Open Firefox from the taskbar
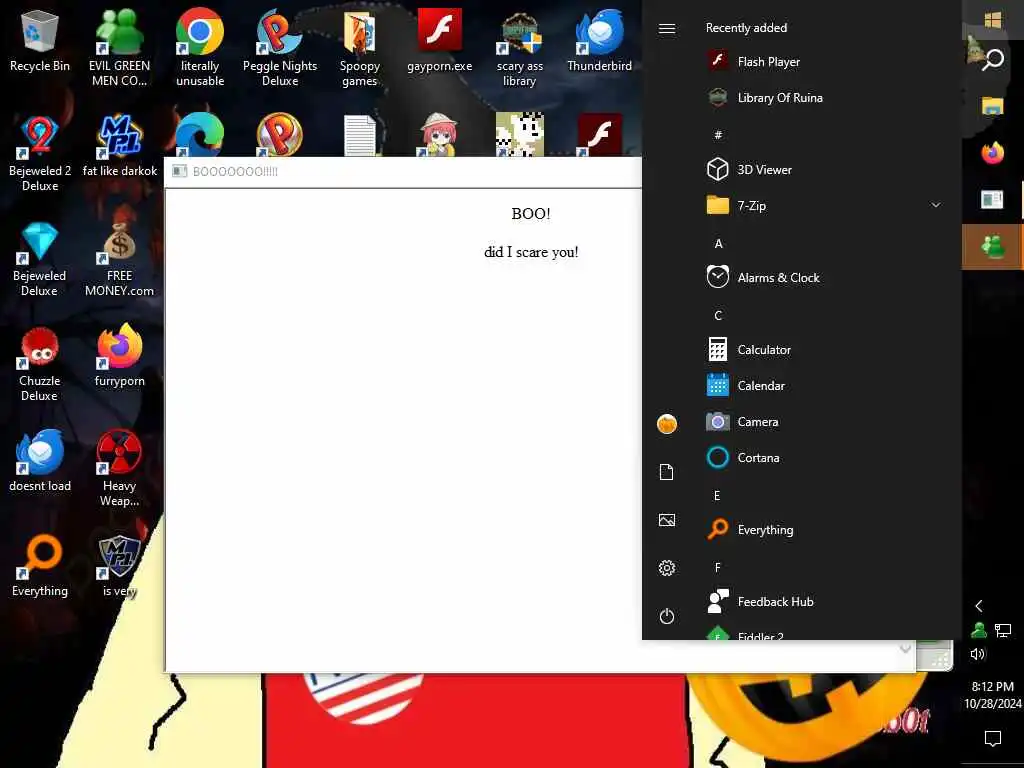 coord(993,153)
